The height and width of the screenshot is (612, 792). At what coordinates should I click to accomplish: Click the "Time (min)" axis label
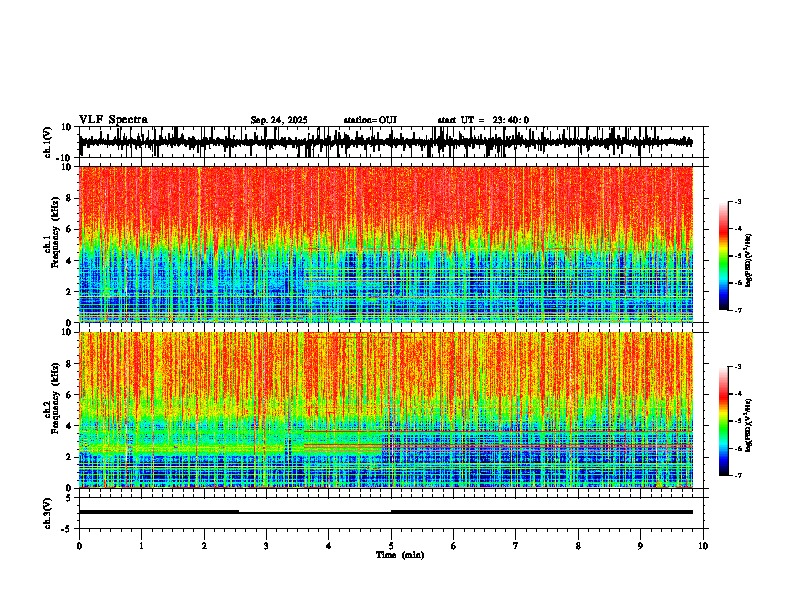pos(400,555)
